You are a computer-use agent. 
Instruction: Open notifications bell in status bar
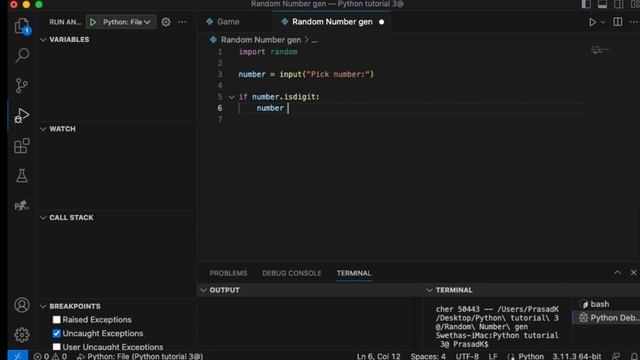(x=634, y=356)
